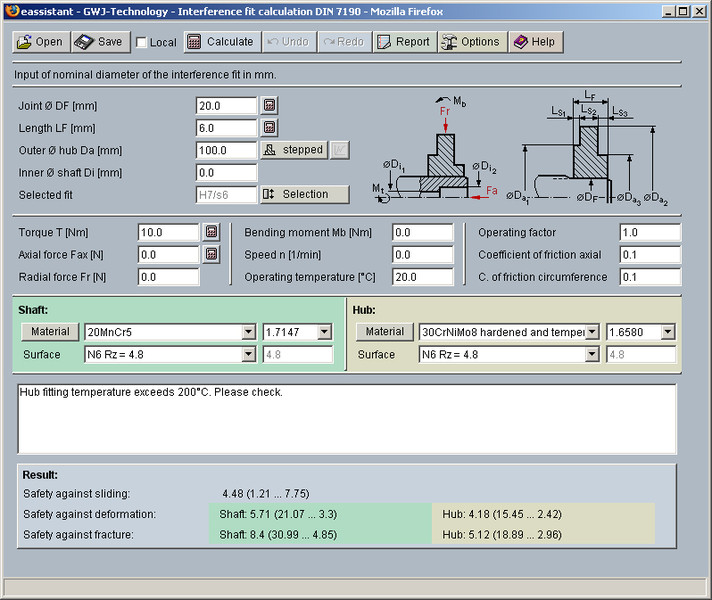This screenshot has width=712, height=600.
Task: Expand the shaft material 20MnCr5 dropdown
Action: pyautogui.click(x=249, y=332)
